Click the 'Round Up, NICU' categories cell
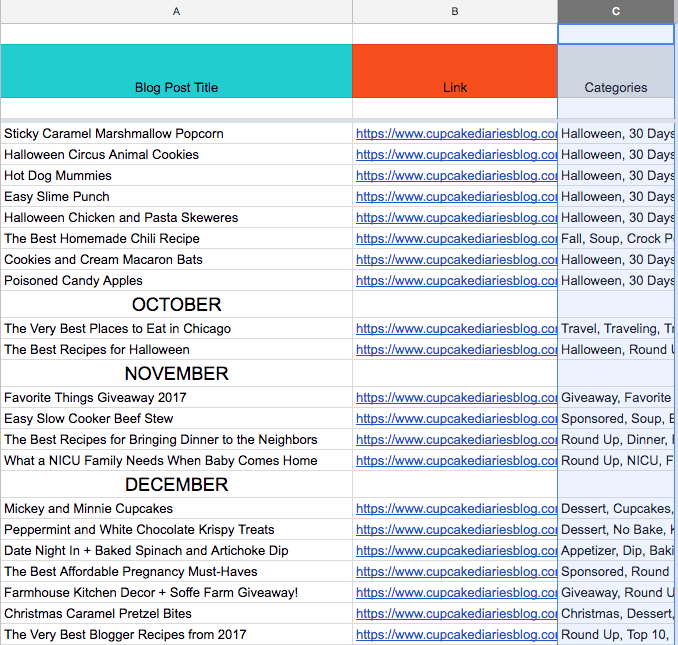The image size is (678, 645). coord(616,460)
